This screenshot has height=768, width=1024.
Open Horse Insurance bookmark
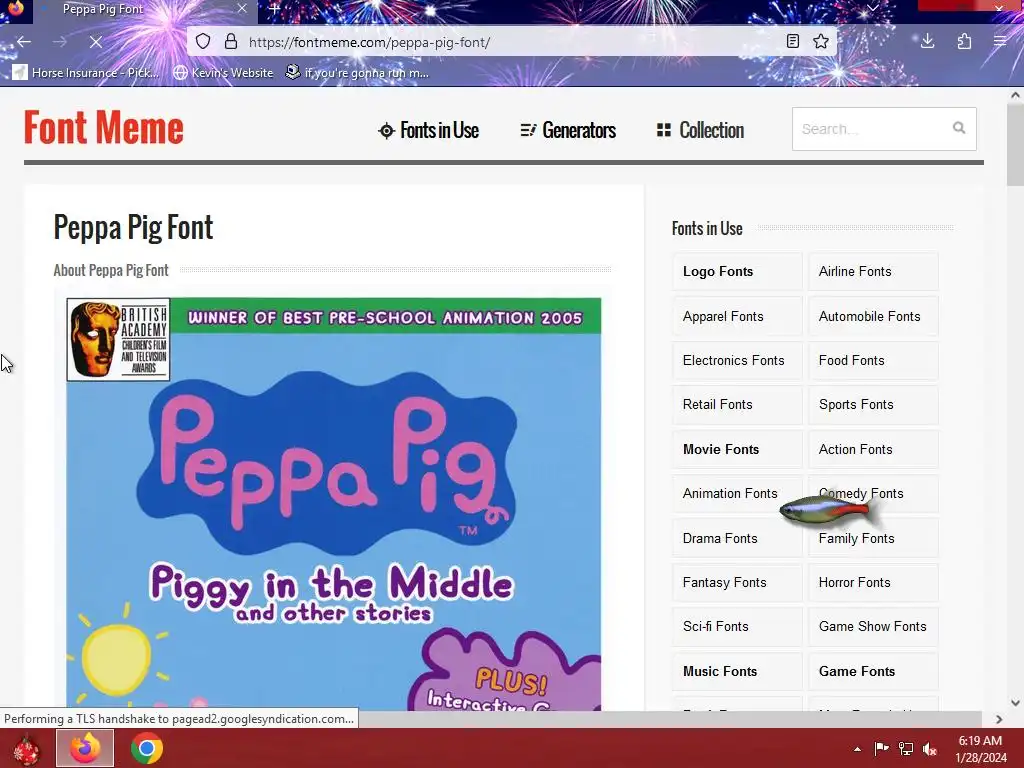86,72
